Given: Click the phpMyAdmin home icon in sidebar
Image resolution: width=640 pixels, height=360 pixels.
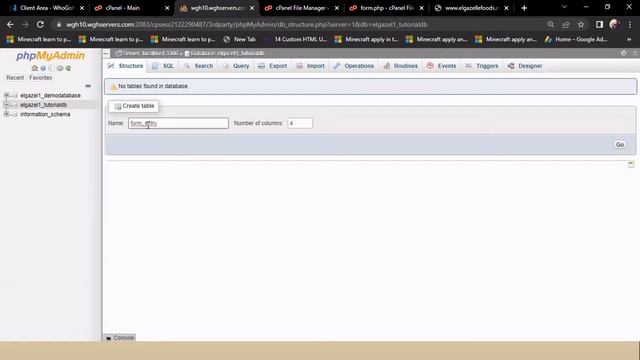Looking at the screenshot, I should 35,68.
